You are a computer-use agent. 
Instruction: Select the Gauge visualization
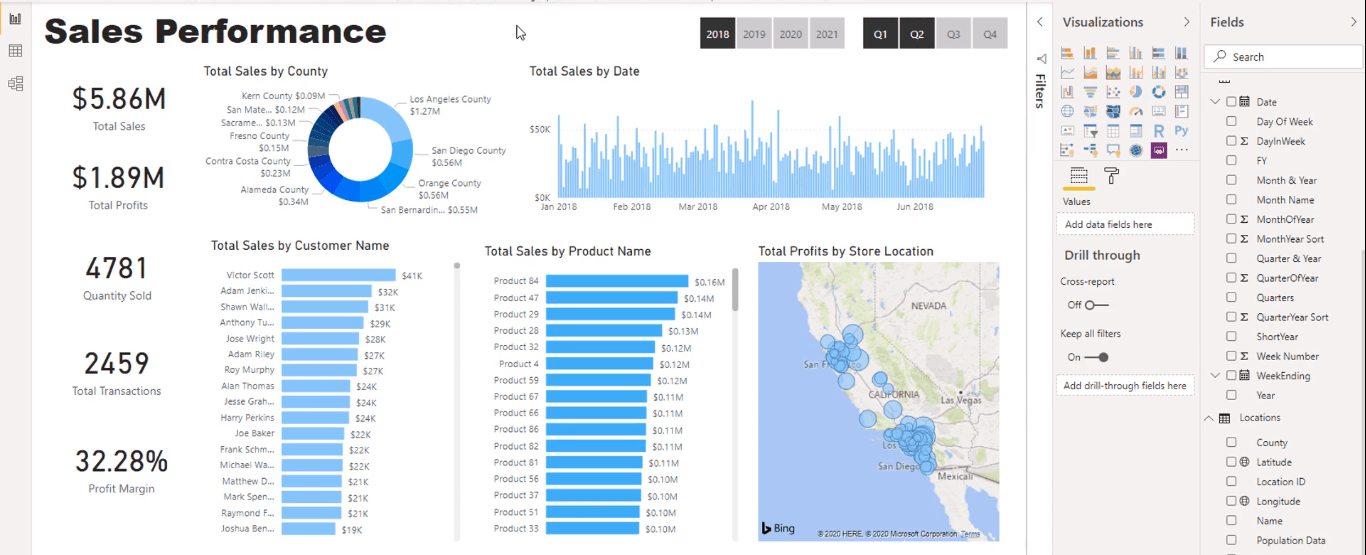pyautogui.click(x=1136, y=111)
